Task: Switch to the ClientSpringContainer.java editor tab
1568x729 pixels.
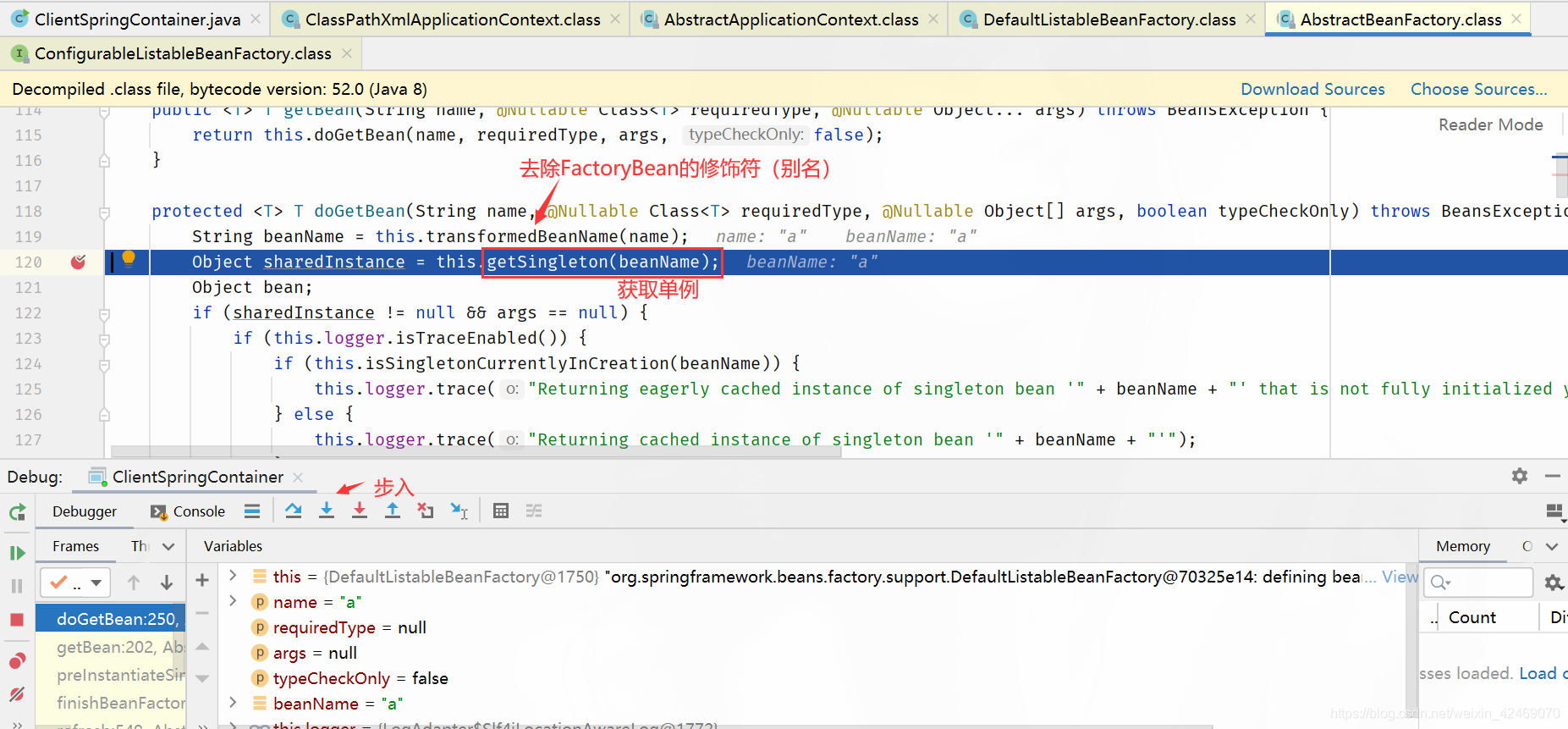Action: [x=137, y=19]
